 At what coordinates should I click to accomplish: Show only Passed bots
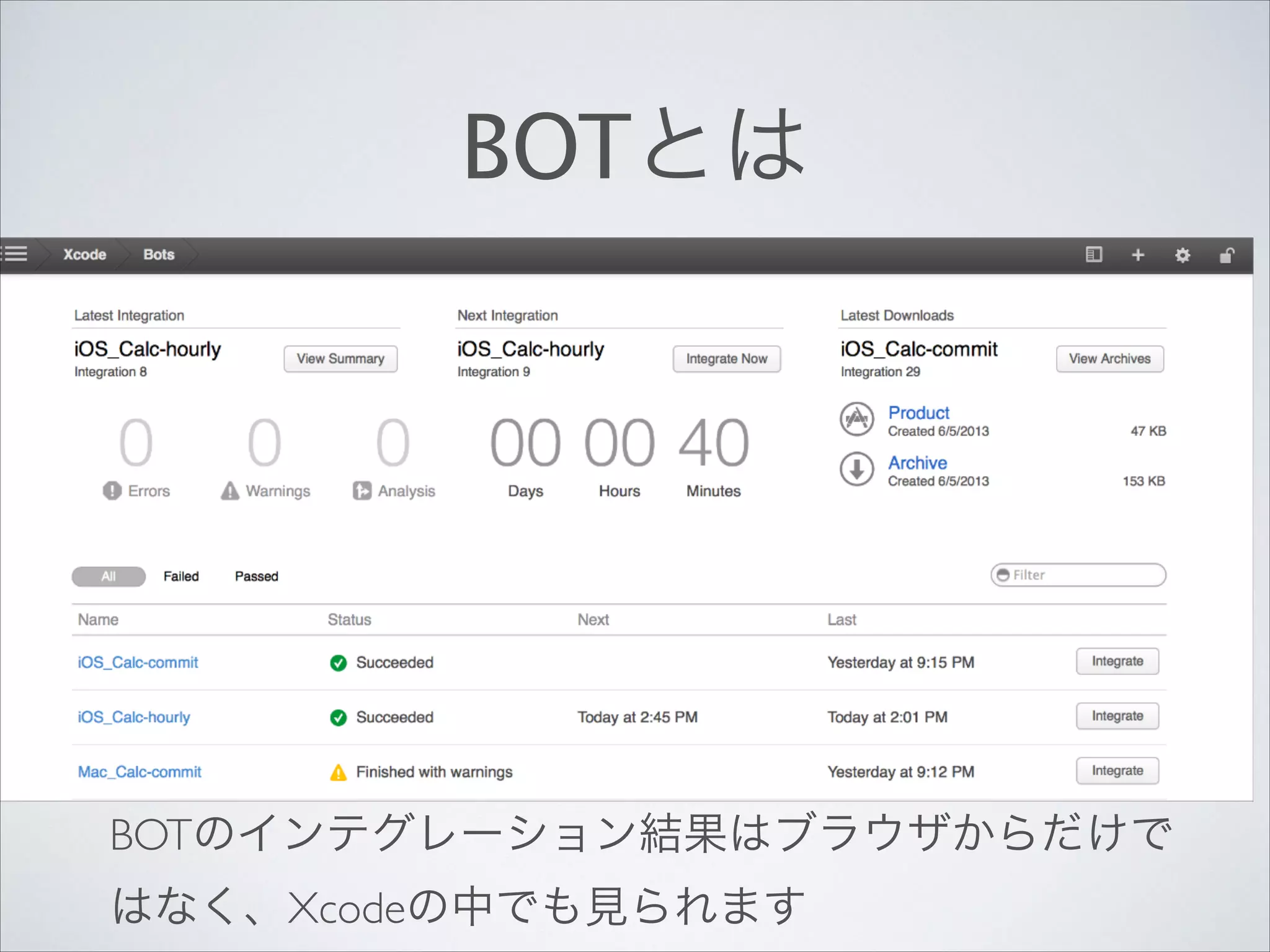coord(257,576)
